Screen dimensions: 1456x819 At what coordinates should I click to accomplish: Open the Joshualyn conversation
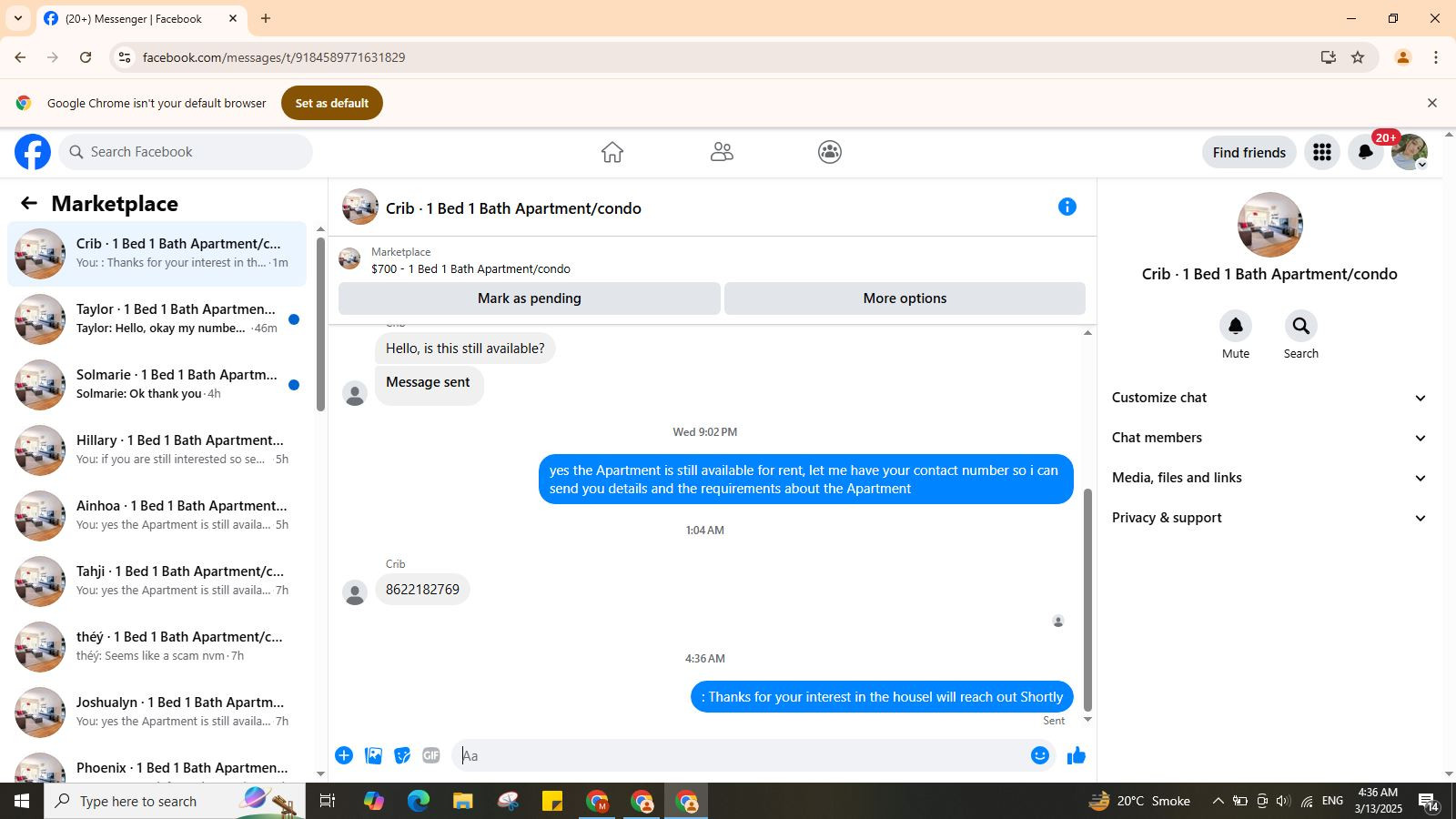coord(157,713)
